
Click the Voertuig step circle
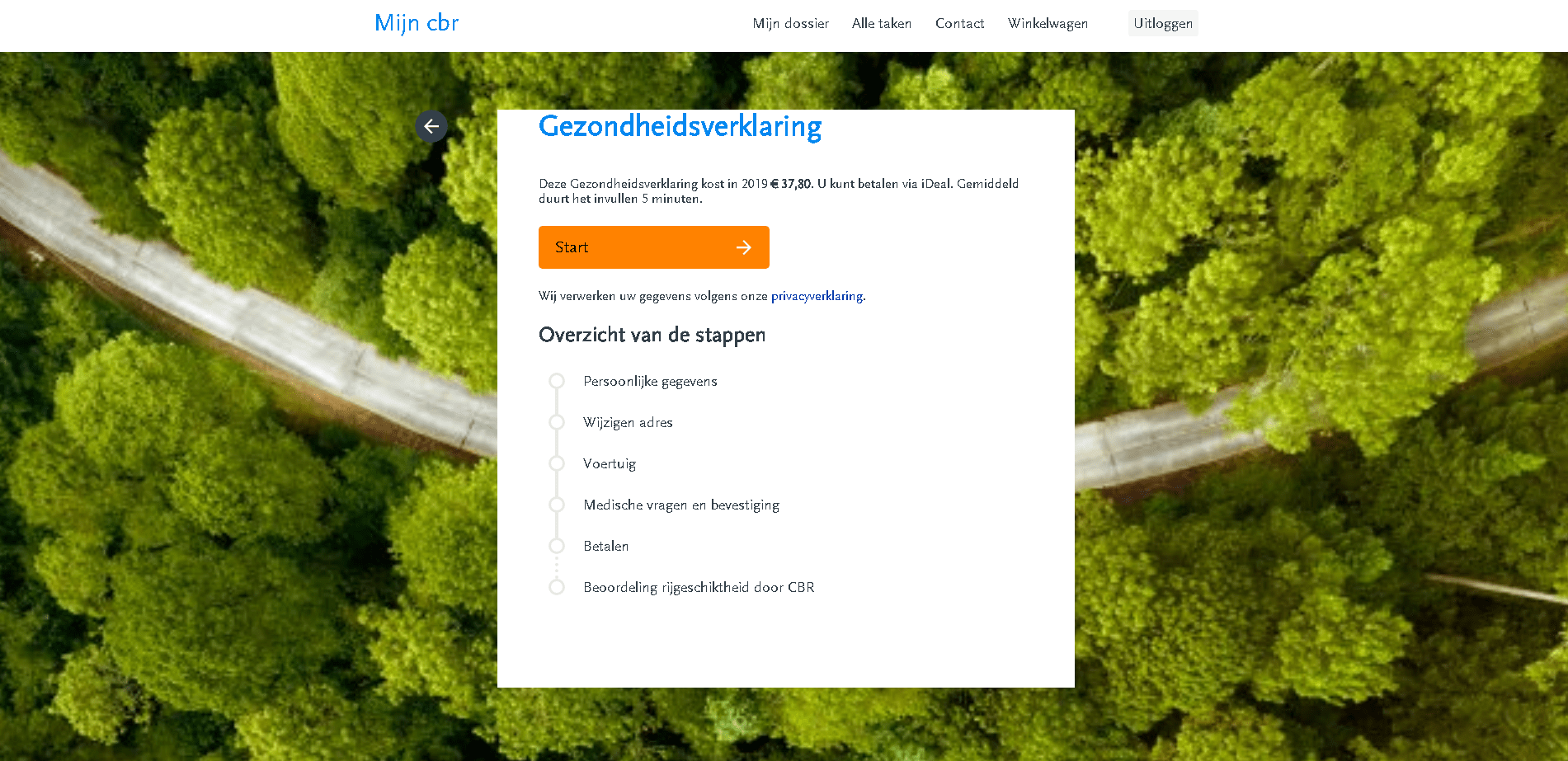pyautogui.click(x=557, y=463)
